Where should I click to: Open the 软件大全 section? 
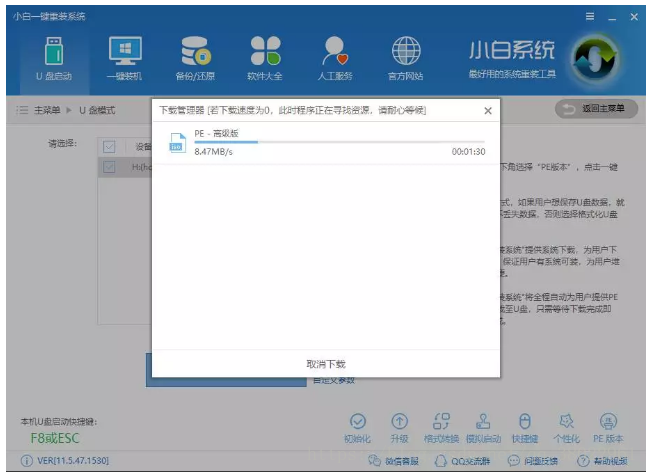[265, 59]
